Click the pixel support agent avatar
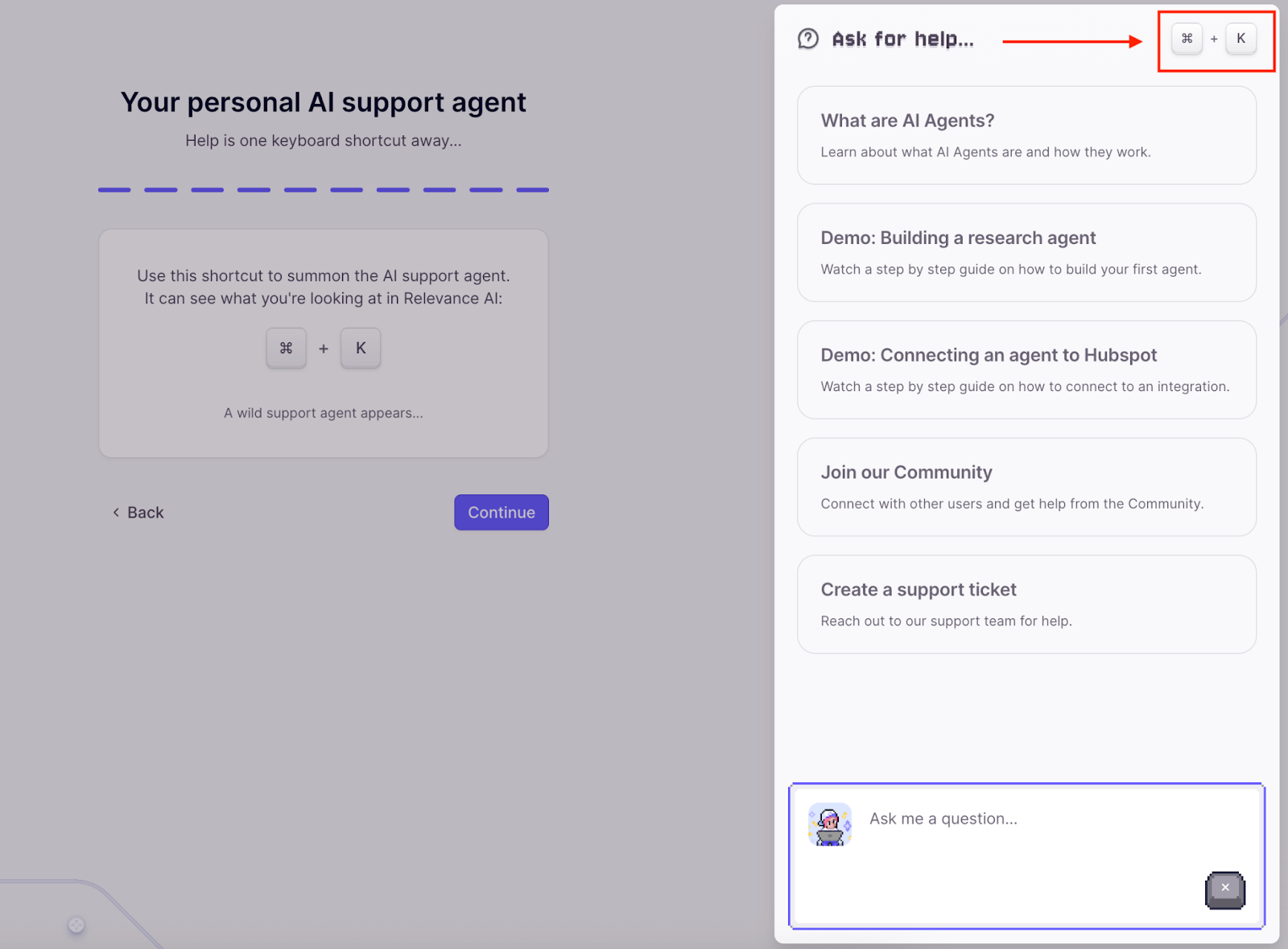This screenshot has height=949, width=1288. pos(829,825)
